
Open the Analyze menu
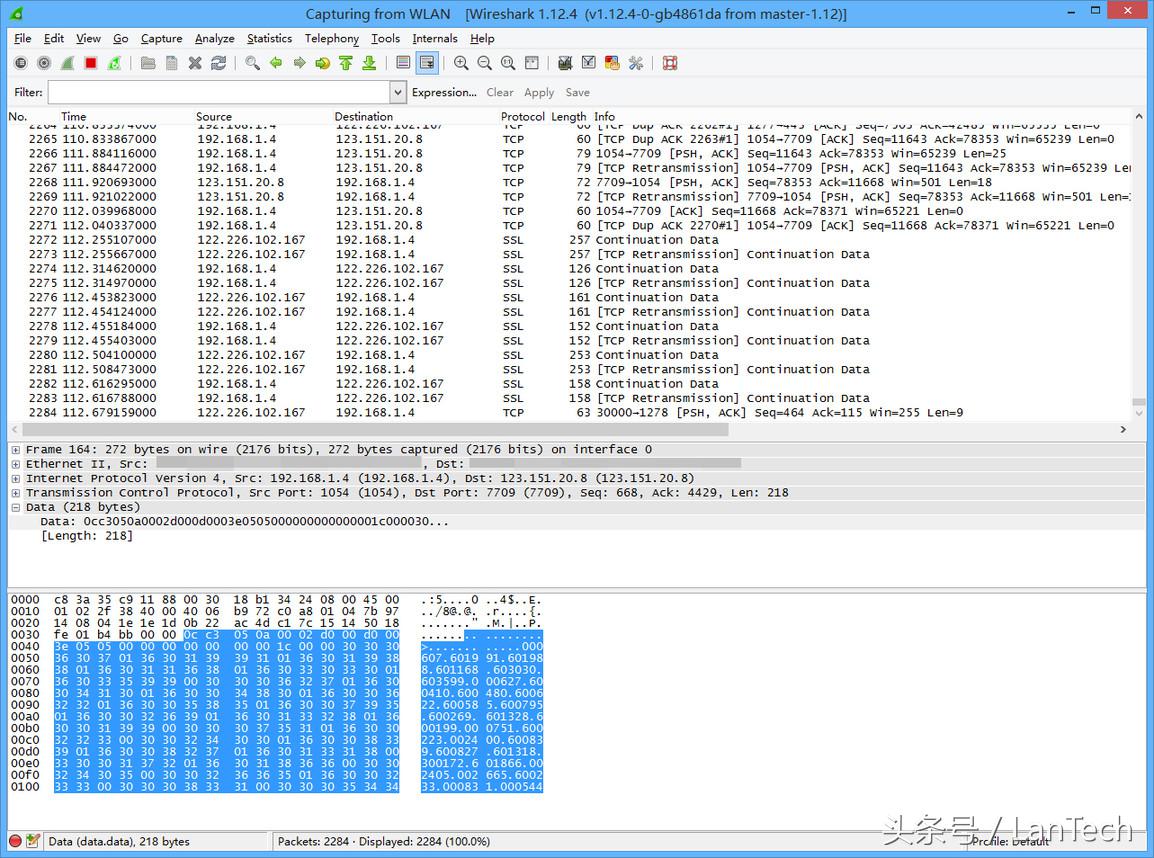click(x=214, y=38)
